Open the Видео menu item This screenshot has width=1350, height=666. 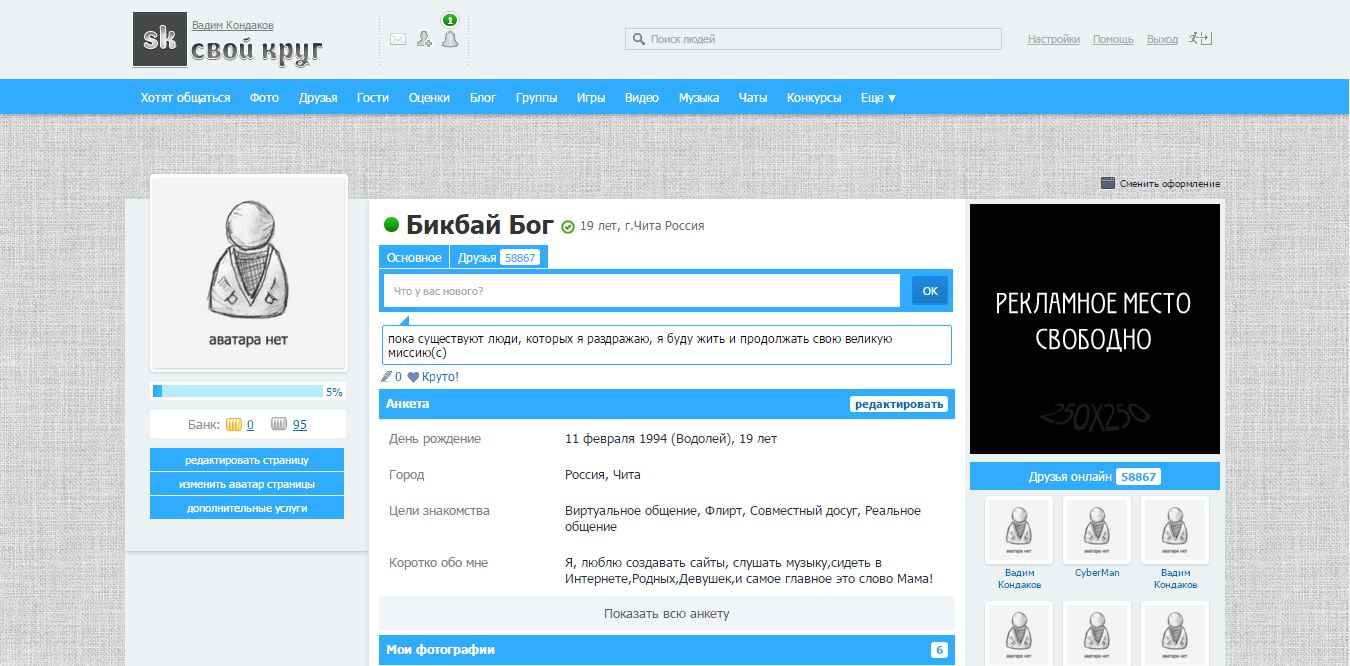tap(642, 98)
